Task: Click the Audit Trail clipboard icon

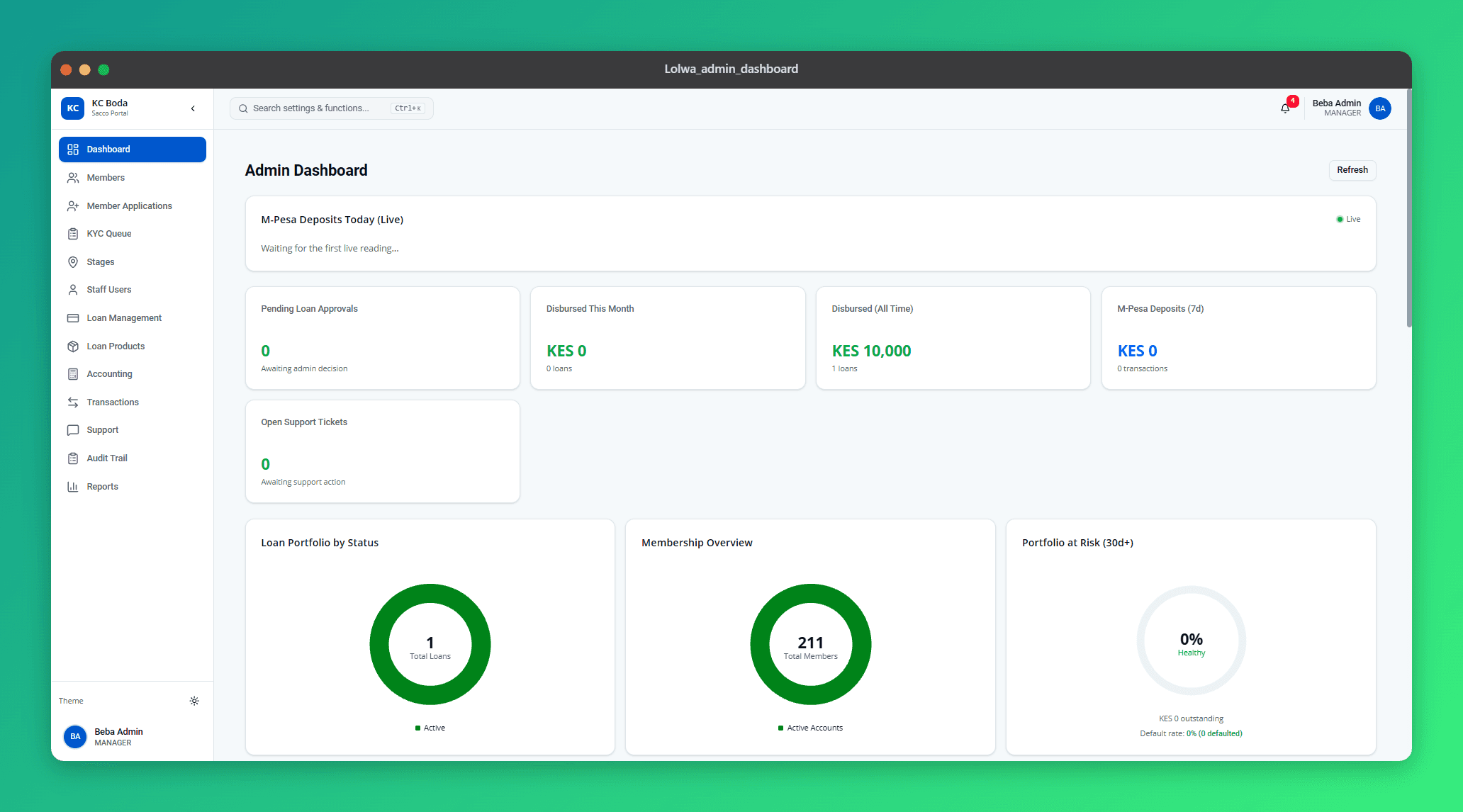Action: 73,458
